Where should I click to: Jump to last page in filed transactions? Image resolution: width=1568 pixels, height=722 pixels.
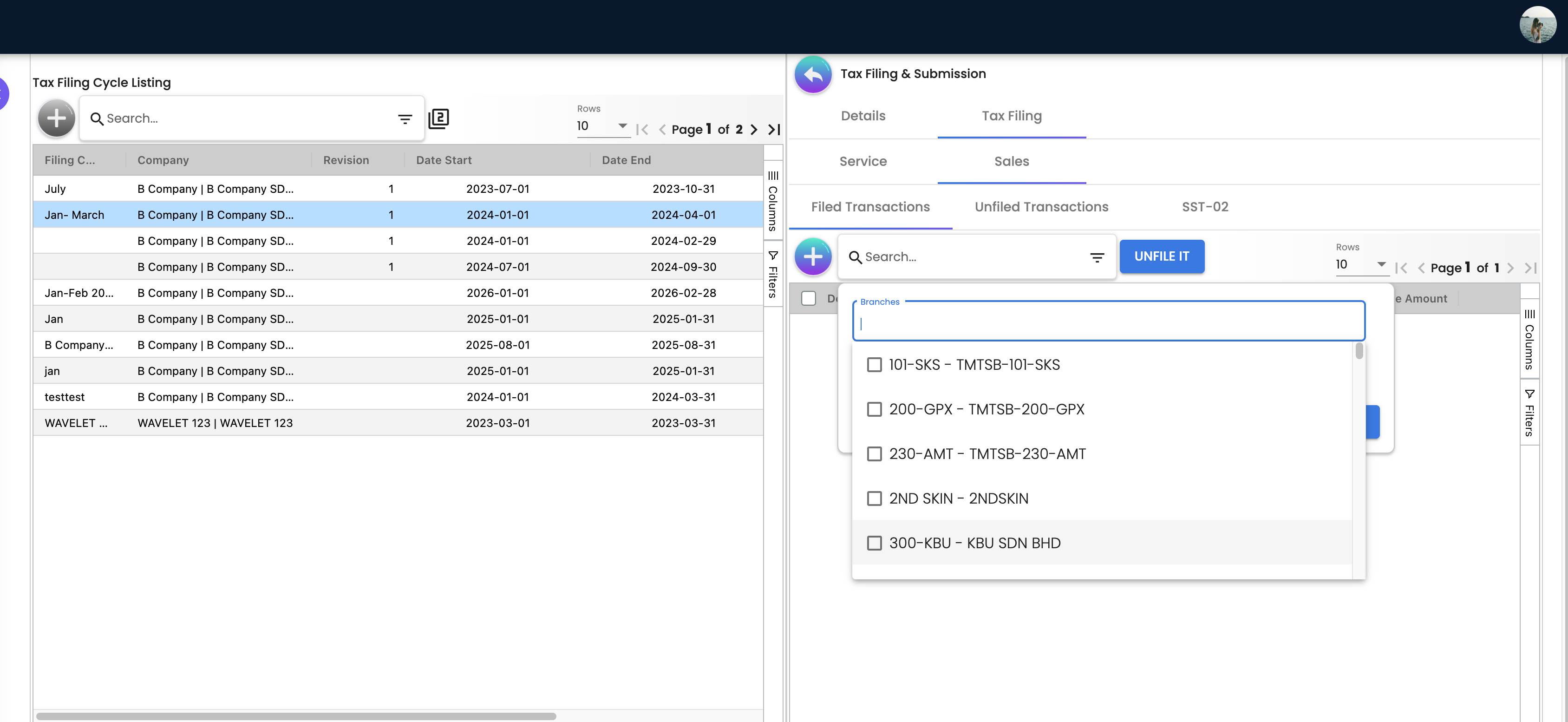click(1530, 268)
